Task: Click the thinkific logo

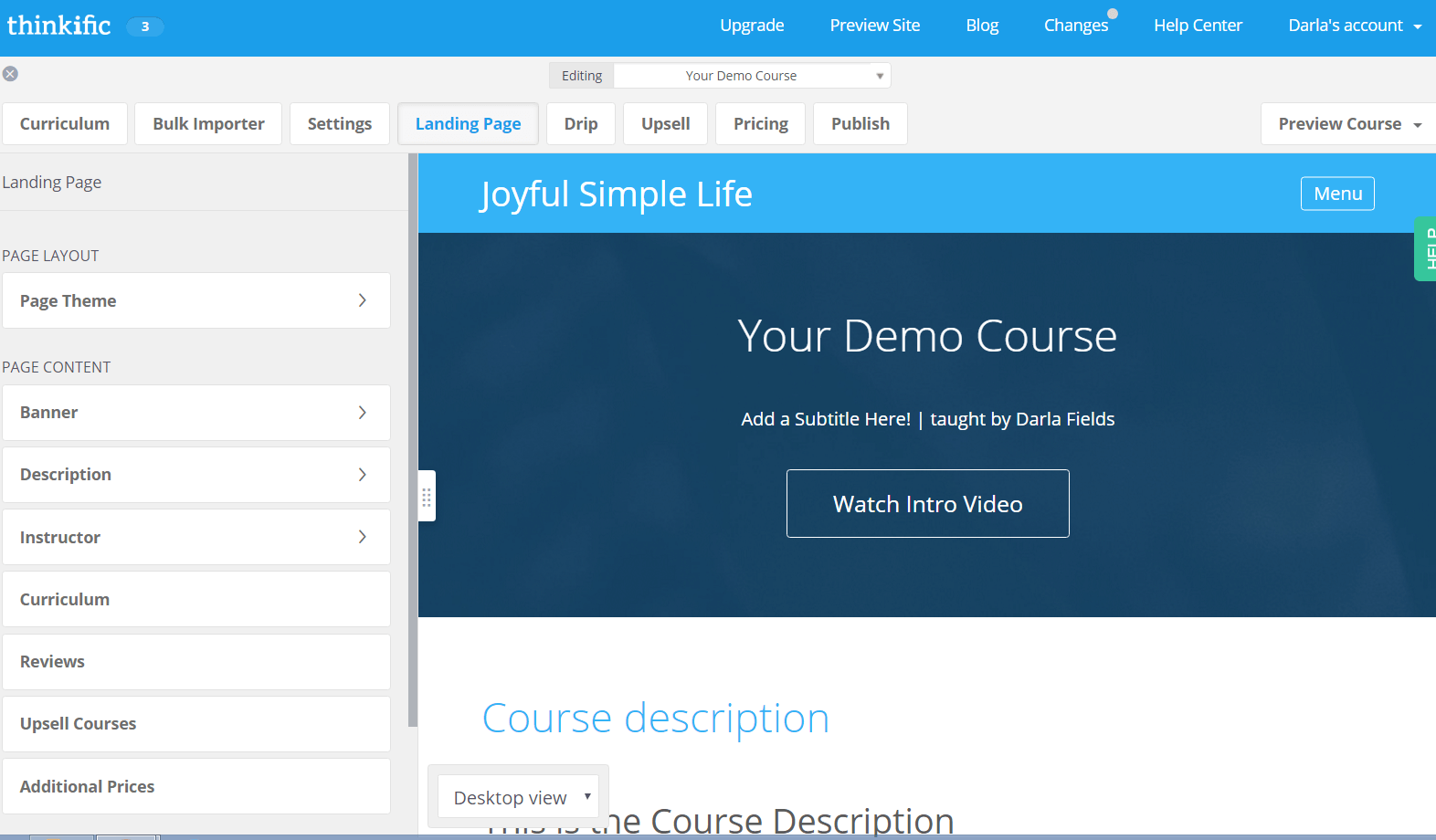Action: (59, 26)
